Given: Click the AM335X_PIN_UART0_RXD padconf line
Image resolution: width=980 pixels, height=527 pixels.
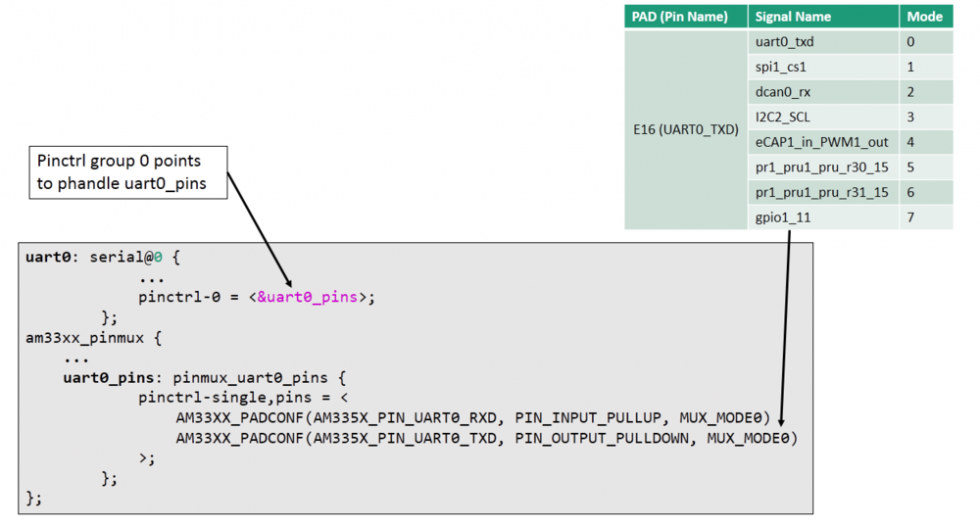Looking at the screenshot, I should pos(471,418).
